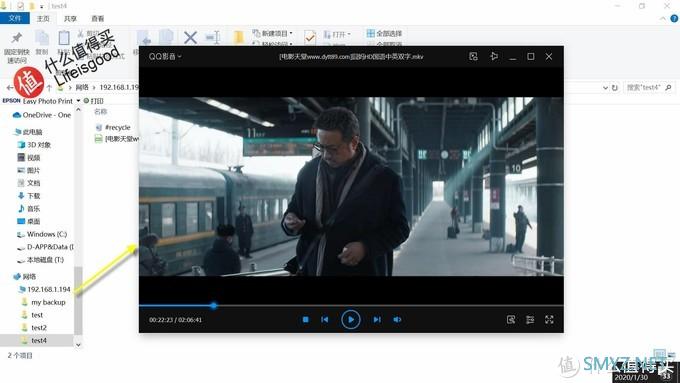Select the [电影天堂 mkv file in list
This screenshot has width=680, height=383.
point(117,139)
